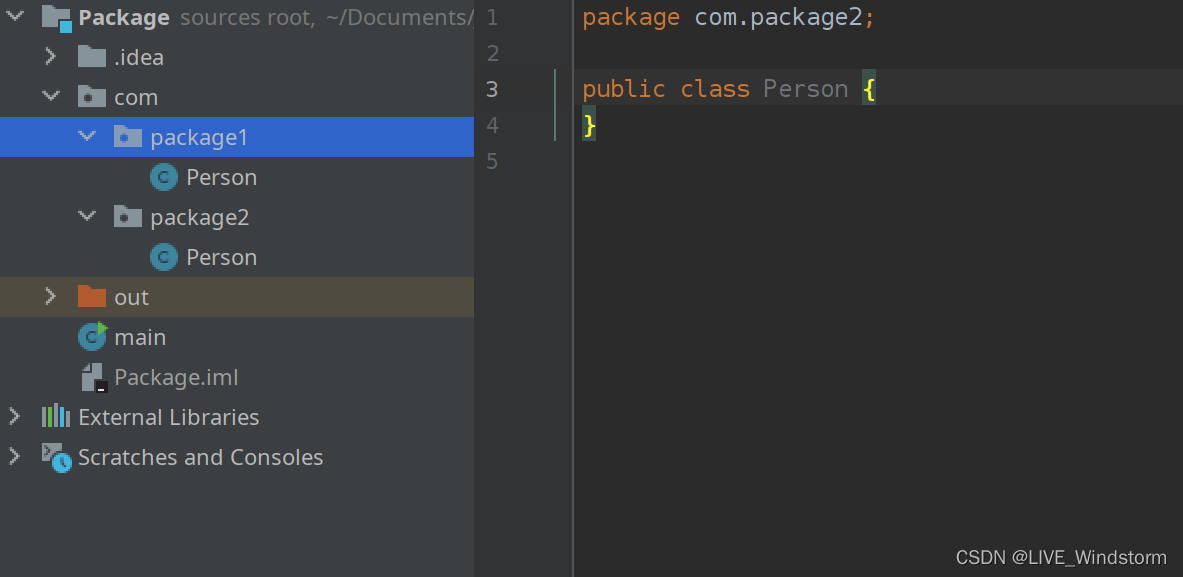Viewport: 1183px width, 577px height.
Task: Collapse the com package node
Action: (x=51, y=97)
